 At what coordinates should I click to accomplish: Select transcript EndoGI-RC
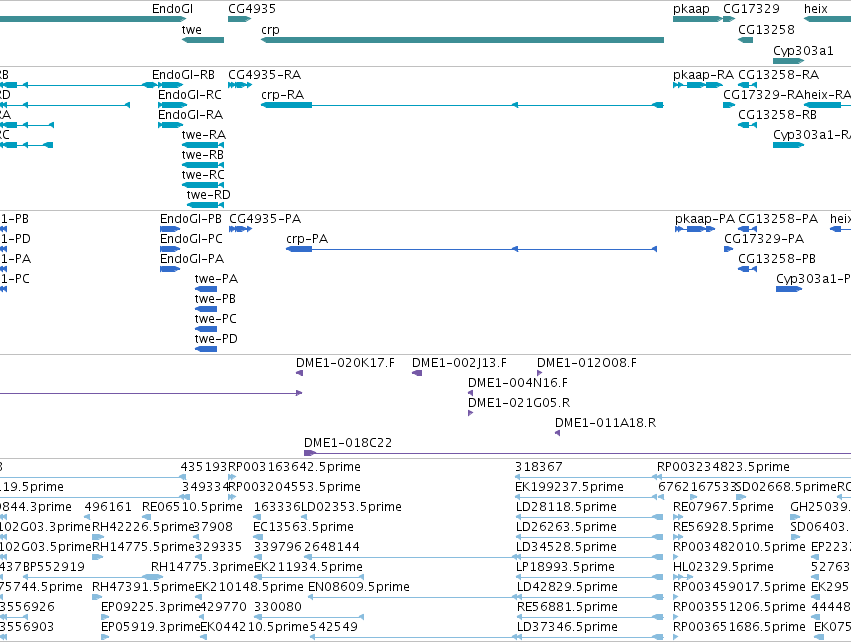point(172,105)
